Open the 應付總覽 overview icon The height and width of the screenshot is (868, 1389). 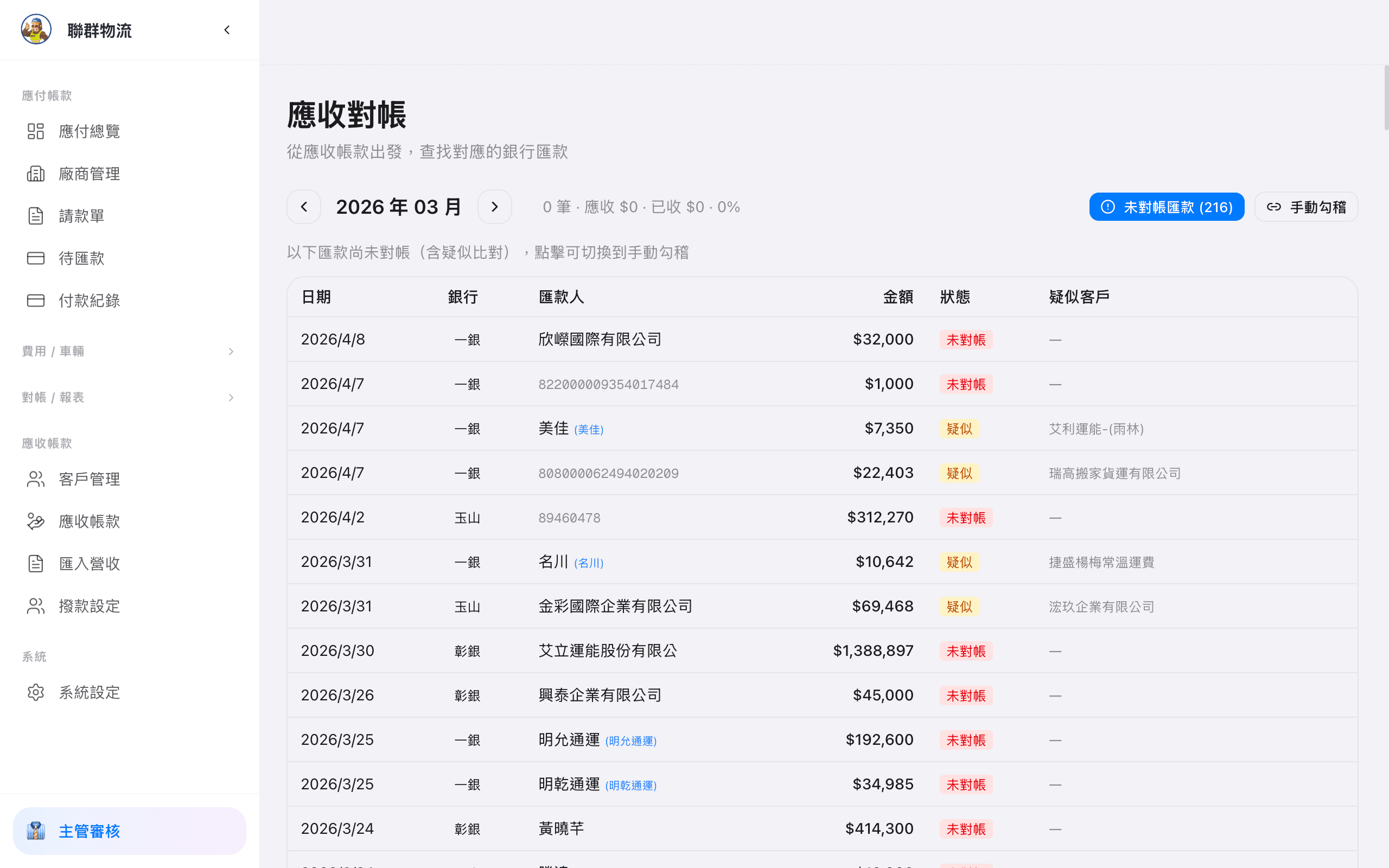coord(36,131)
